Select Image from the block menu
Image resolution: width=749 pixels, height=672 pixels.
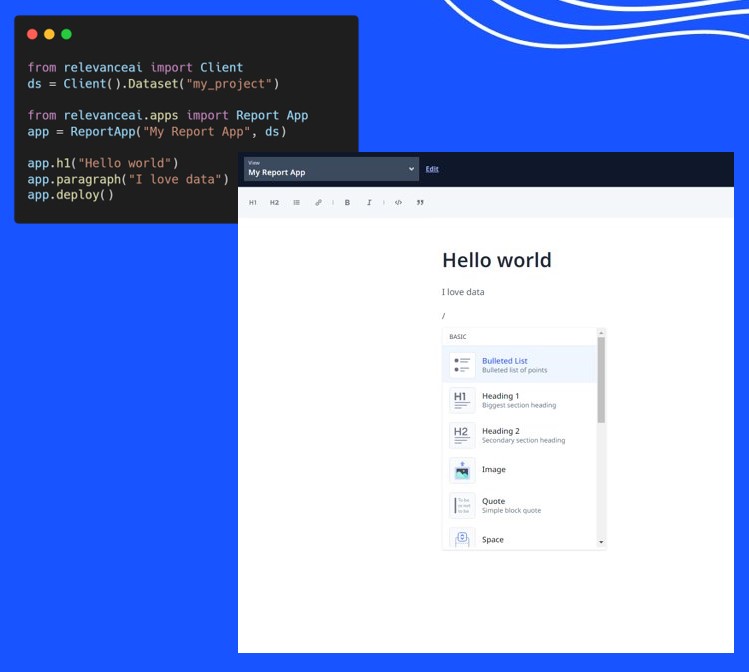[519, 470]
